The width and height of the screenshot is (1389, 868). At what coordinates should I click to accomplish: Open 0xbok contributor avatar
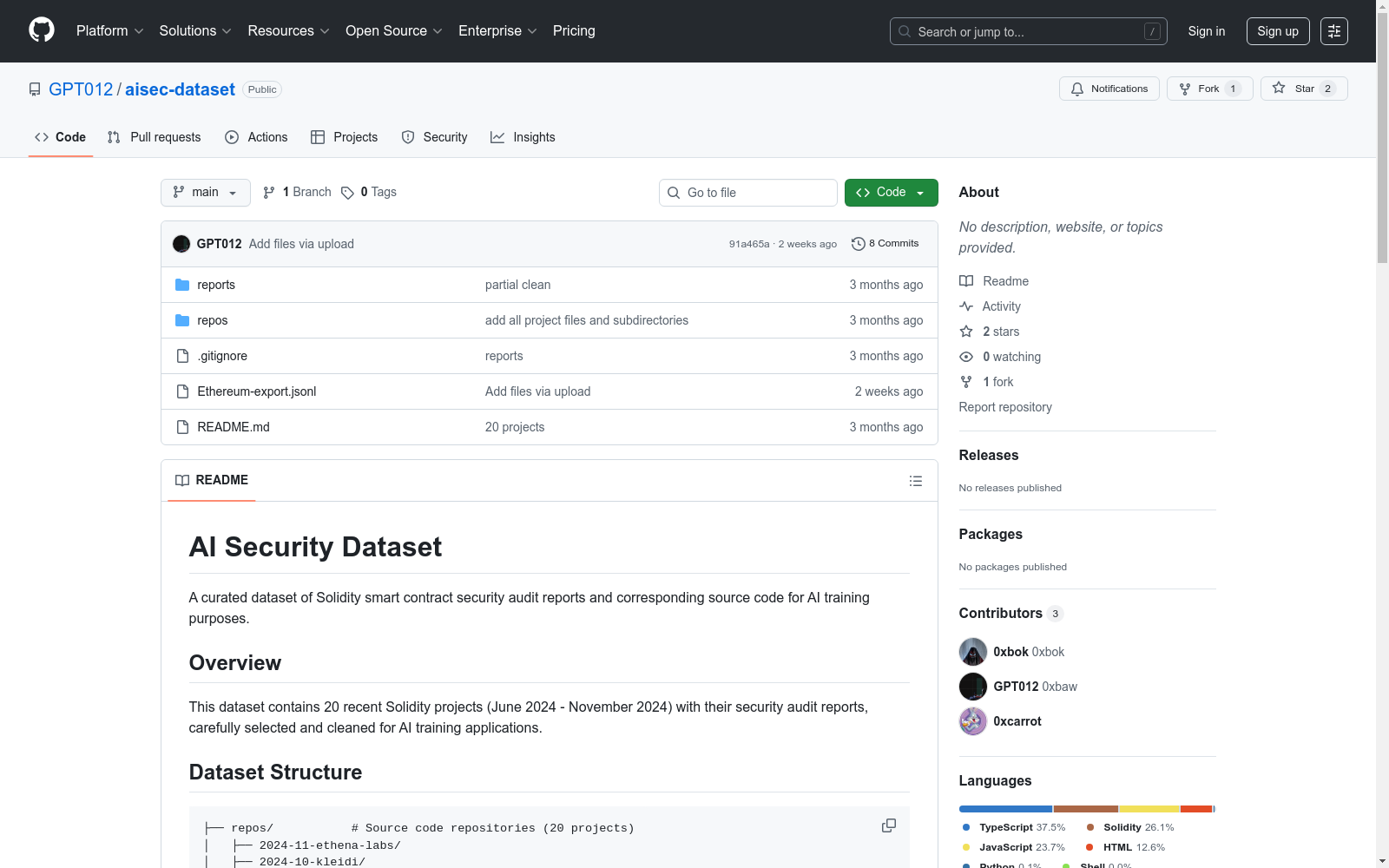(x=973, y=652)
